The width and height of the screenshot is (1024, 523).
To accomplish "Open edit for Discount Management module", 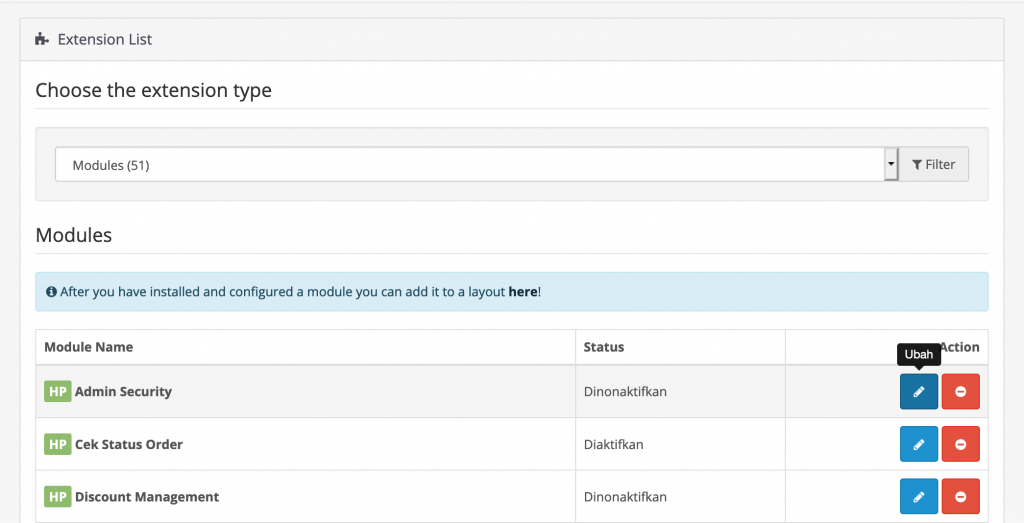I will point(918,496).
